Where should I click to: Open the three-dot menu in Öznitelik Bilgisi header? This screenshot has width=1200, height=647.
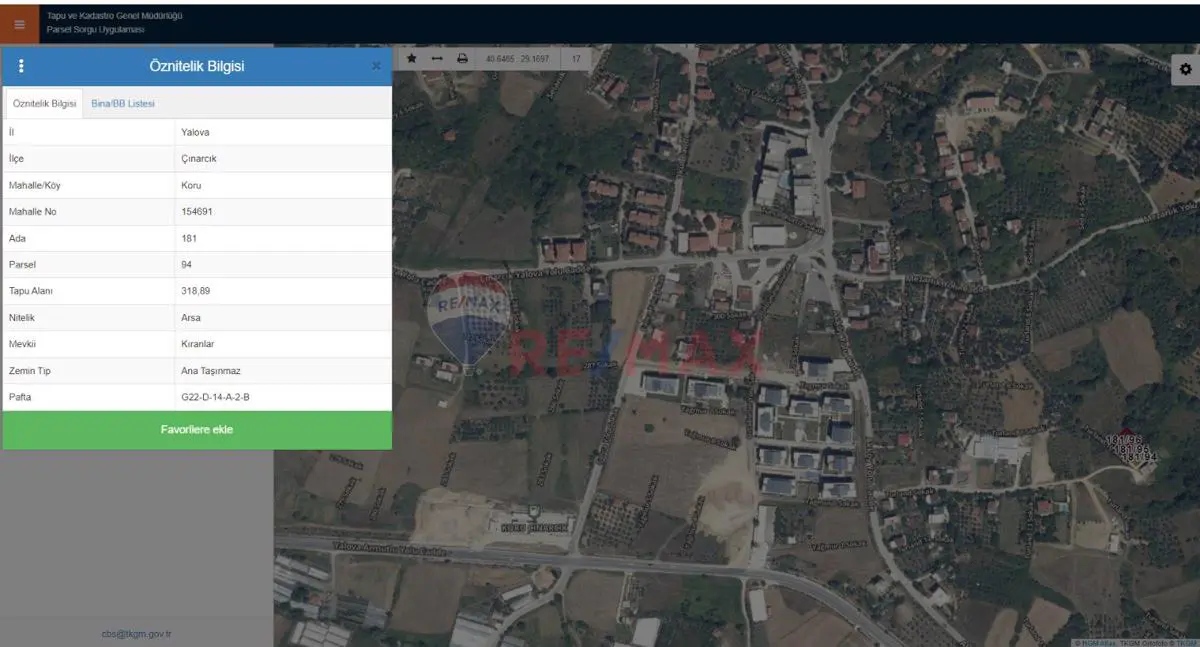pos(21,66)
